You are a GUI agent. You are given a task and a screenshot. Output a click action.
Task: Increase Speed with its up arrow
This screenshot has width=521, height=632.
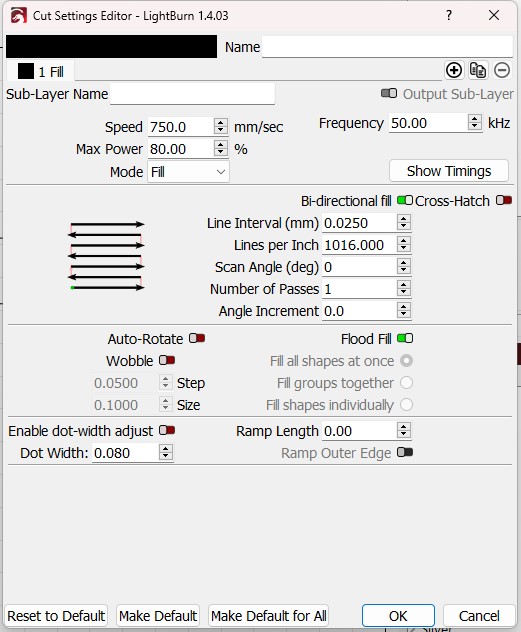pyautogui.click(x=220, y=123)
